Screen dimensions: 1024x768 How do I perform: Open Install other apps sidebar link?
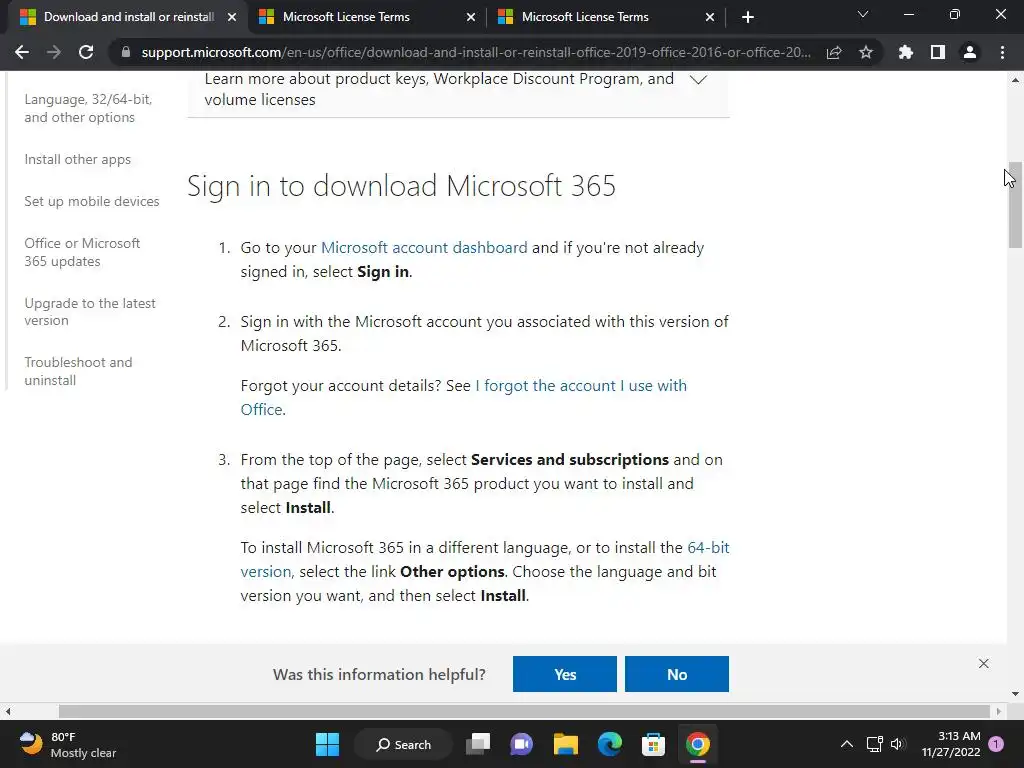[x=78, y=159]
